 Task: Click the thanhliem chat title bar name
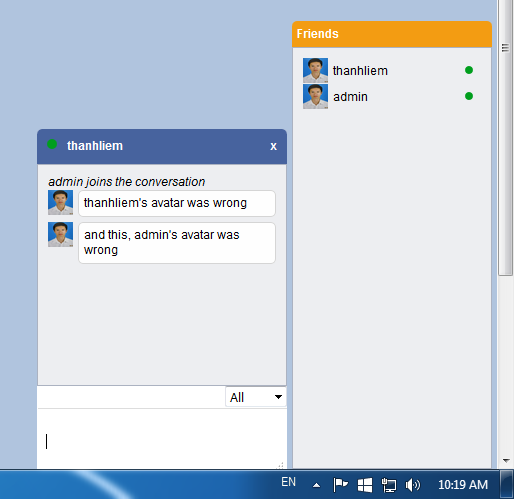click(x=95, y=146)
